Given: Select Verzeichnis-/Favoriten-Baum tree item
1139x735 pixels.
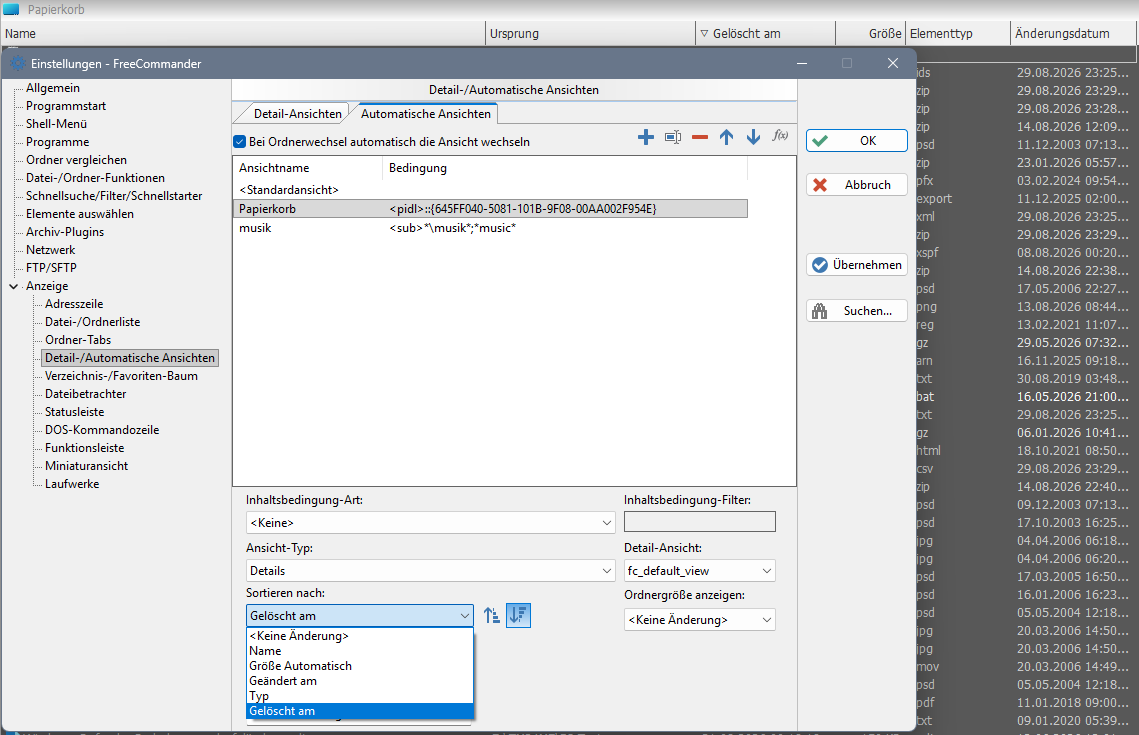Looking at the screenshot, I should pos(121,376).
